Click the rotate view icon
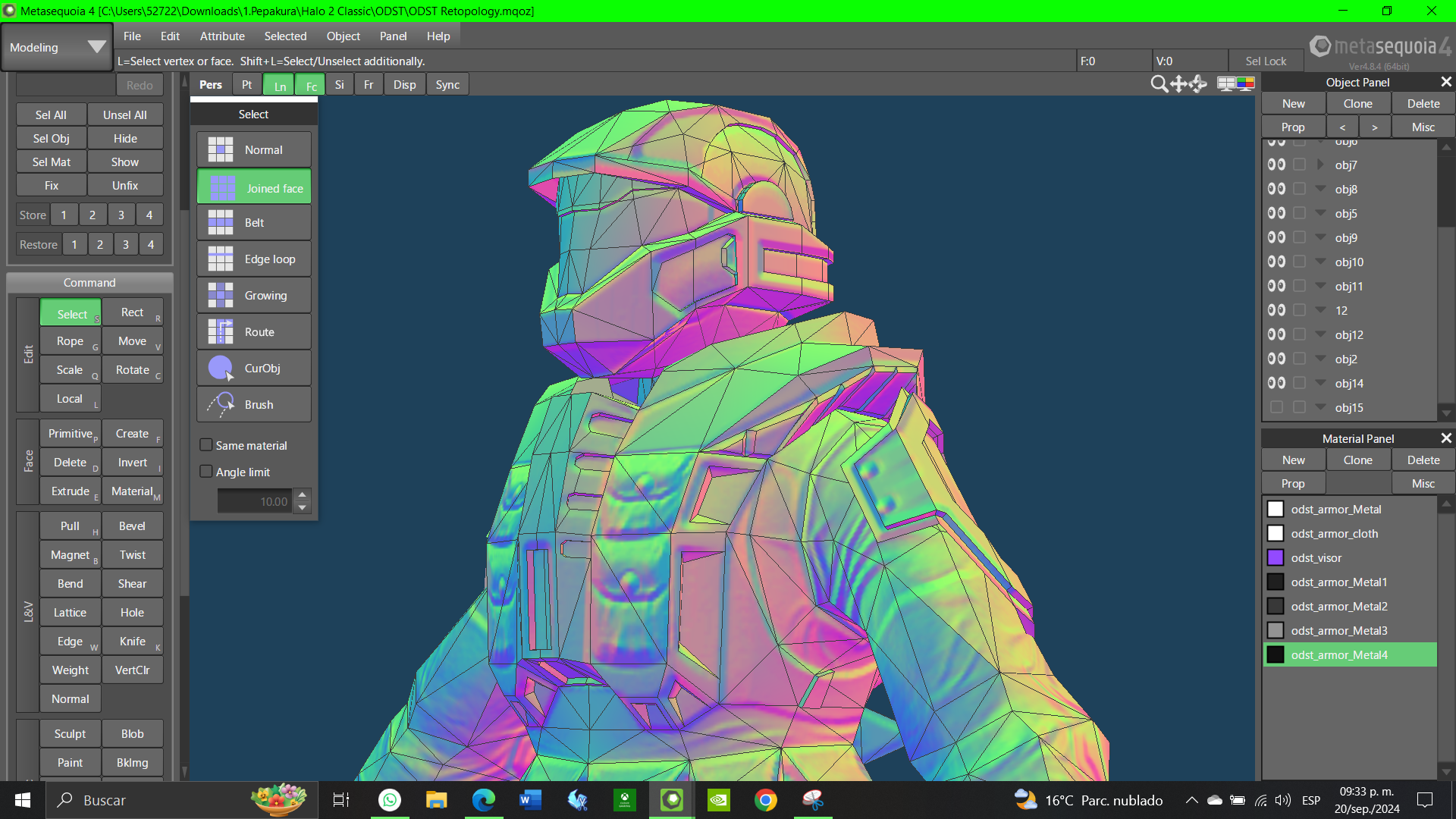This screenshot has width=1456, height=819. coord(1198,84)
